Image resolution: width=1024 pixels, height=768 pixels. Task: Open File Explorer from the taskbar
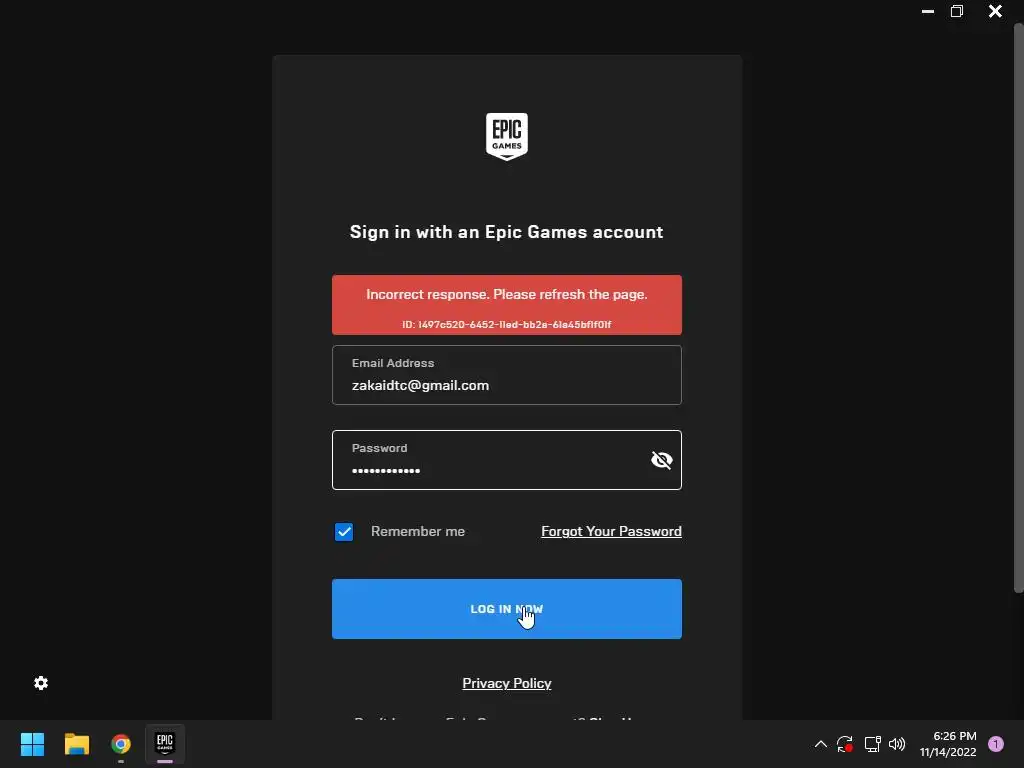tap(76, 744)
